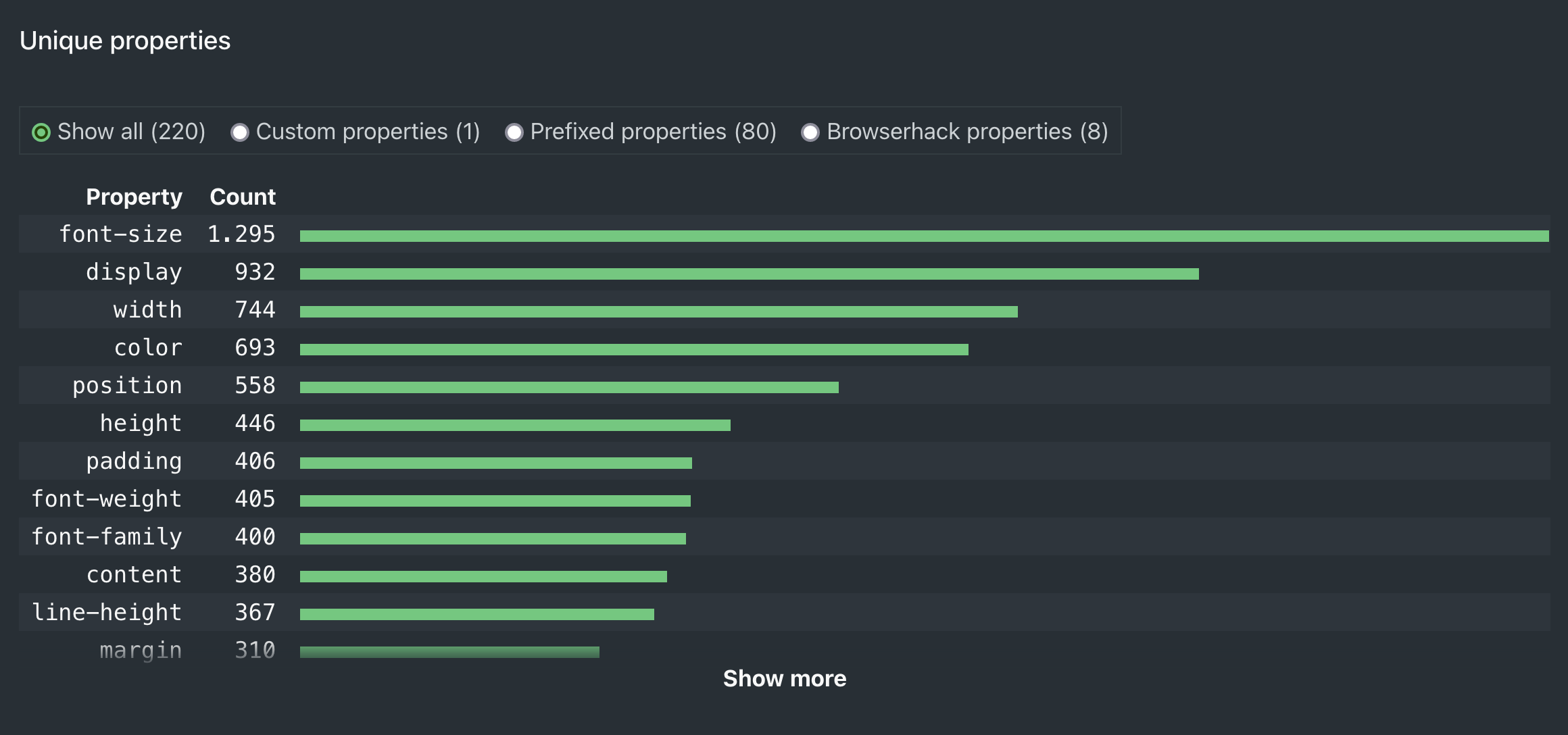Click the line-height property label

pyautogui.click(x=107, y=612)
